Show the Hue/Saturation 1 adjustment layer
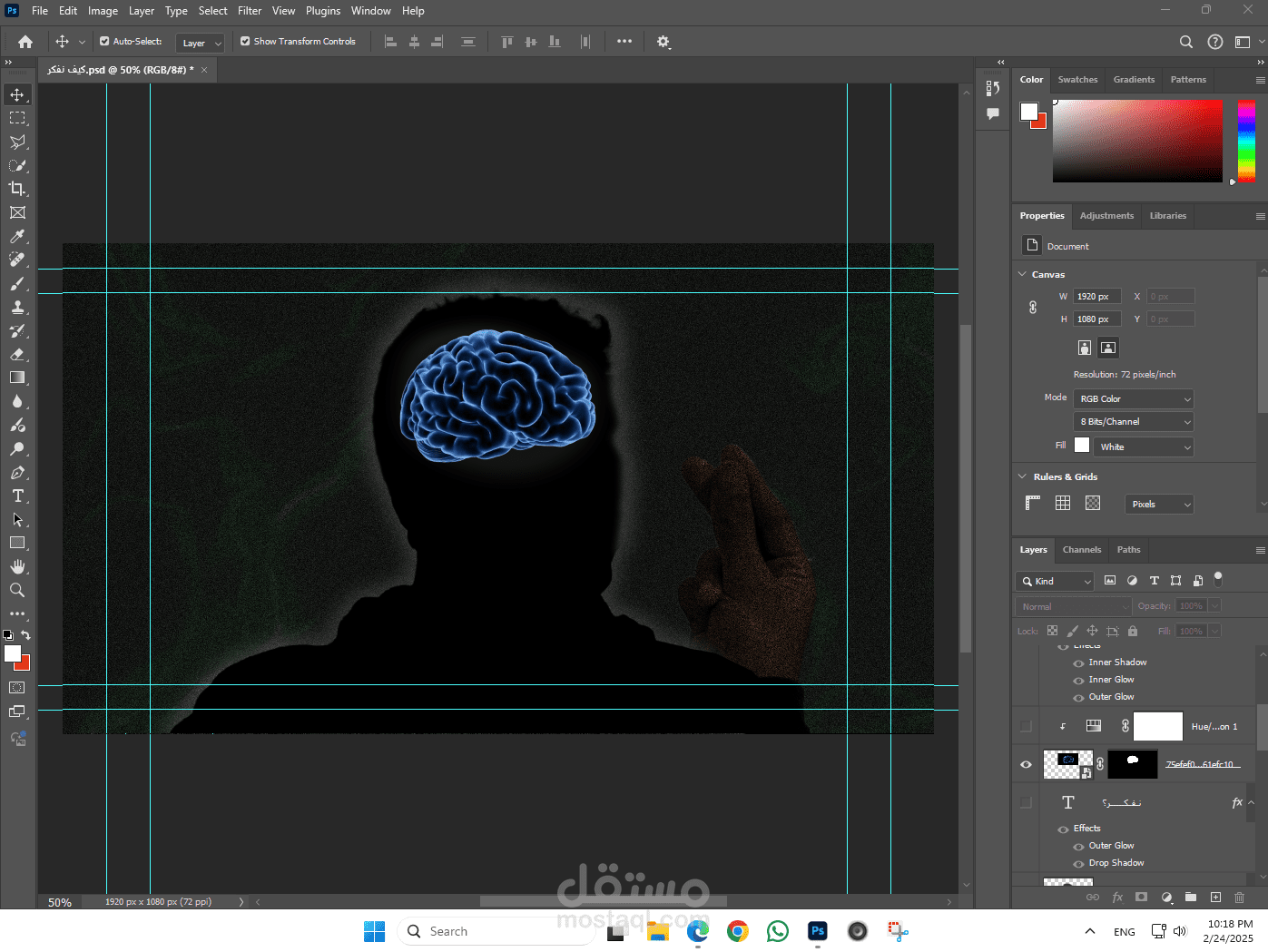 click(1027, 726)
